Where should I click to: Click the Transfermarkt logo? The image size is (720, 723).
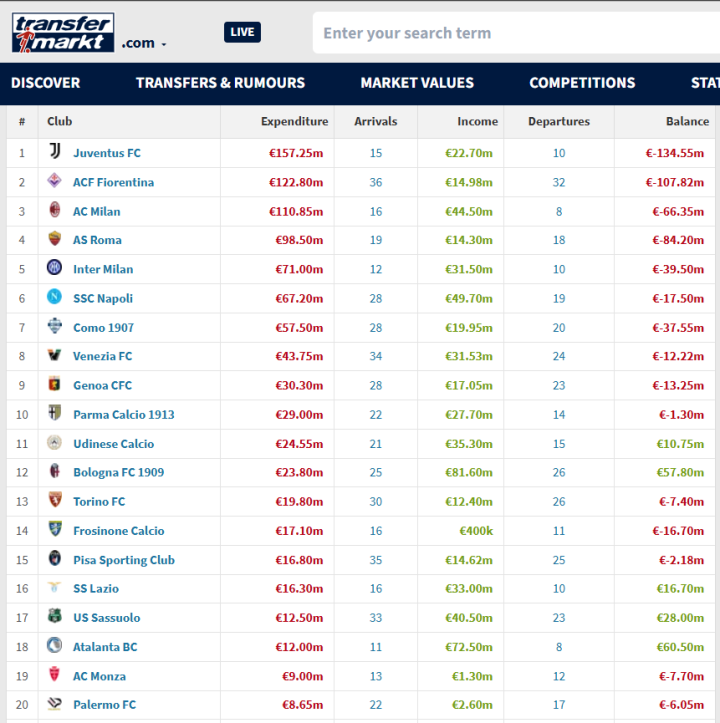63,32
